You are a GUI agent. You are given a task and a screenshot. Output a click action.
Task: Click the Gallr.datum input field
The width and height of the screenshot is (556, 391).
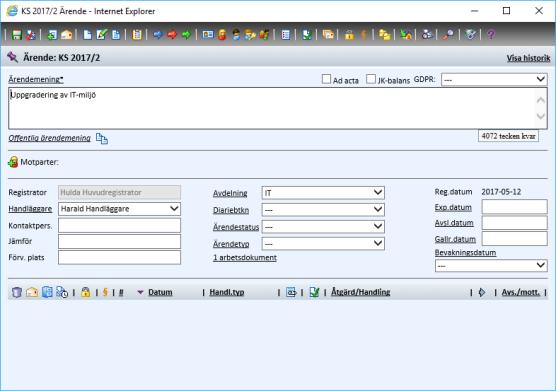pyautogui.click(x=515, y=239)
